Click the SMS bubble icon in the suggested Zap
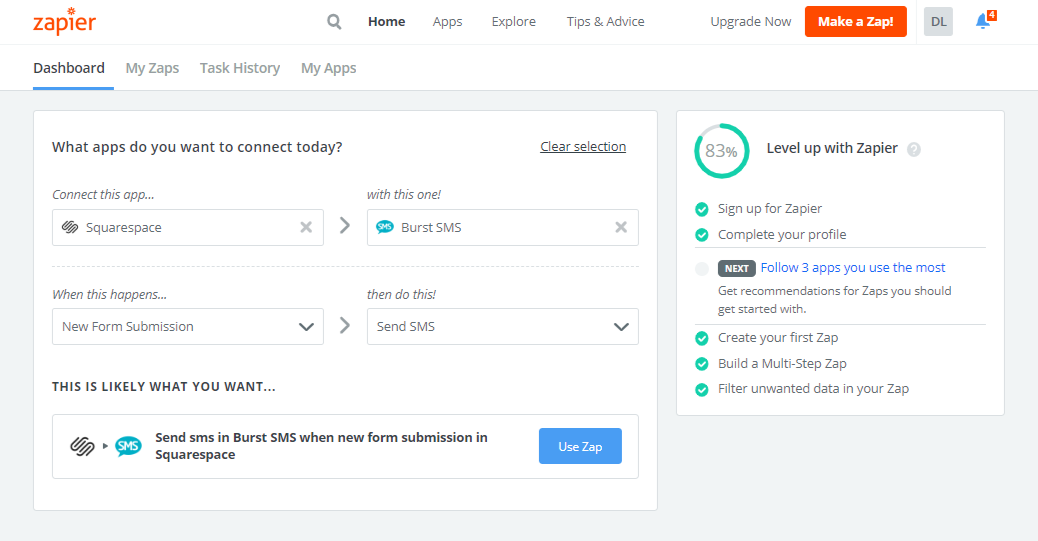The image size is (1038, 541). [x=128, y=446]
